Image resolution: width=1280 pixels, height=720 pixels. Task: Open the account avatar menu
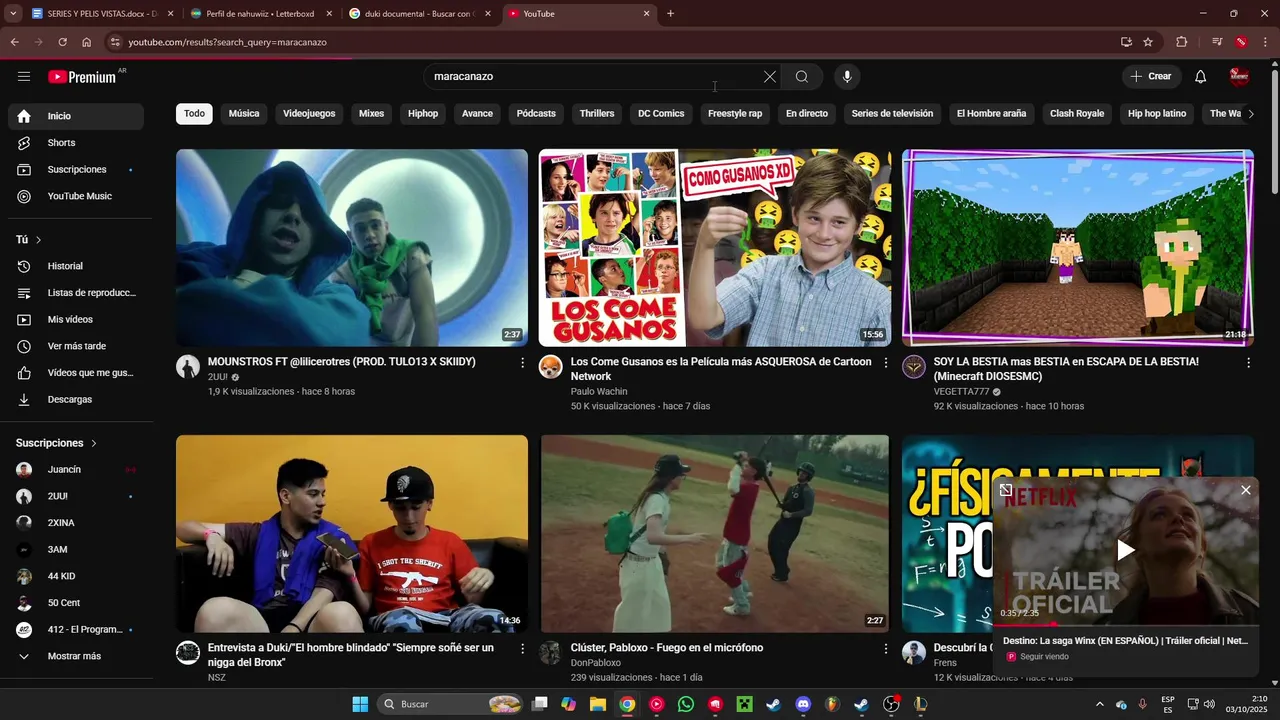[1239, 77]
